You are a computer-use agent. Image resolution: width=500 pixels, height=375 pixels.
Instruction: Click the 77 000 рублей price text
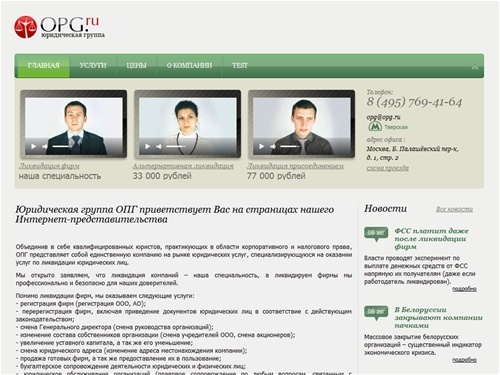point(276,176)
